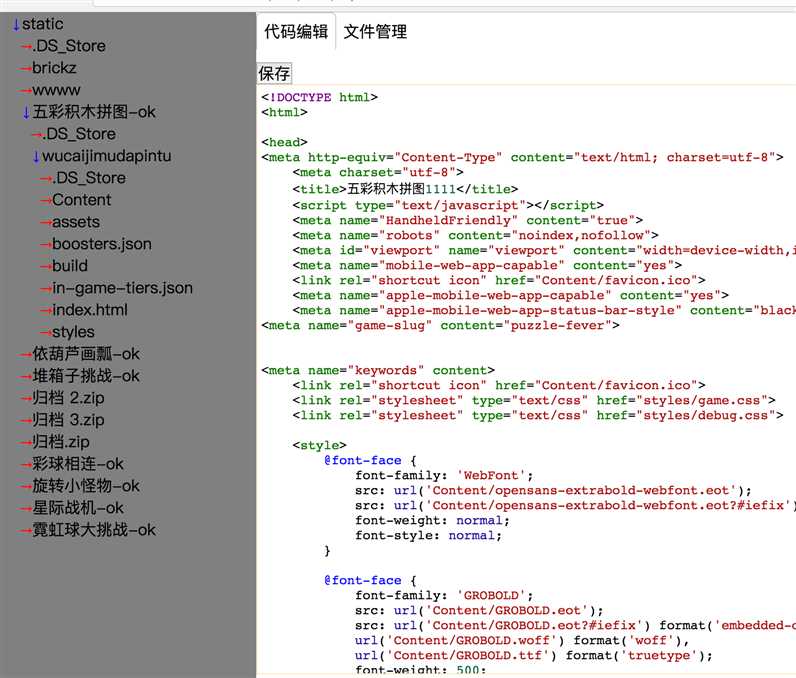Select the 归档 3.zip file
Viewport: 796px width, 678px height.
(69, 420)
